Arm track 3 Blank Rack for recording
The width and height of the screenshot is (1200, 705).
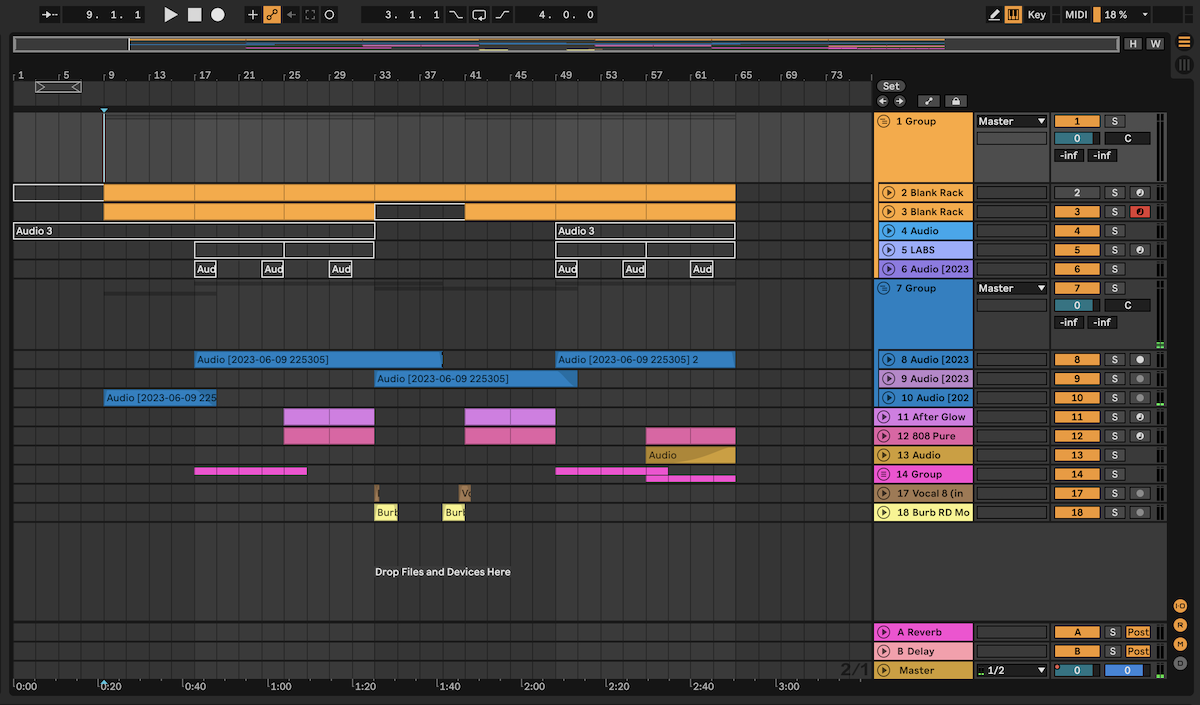(x=1139, y=212)
